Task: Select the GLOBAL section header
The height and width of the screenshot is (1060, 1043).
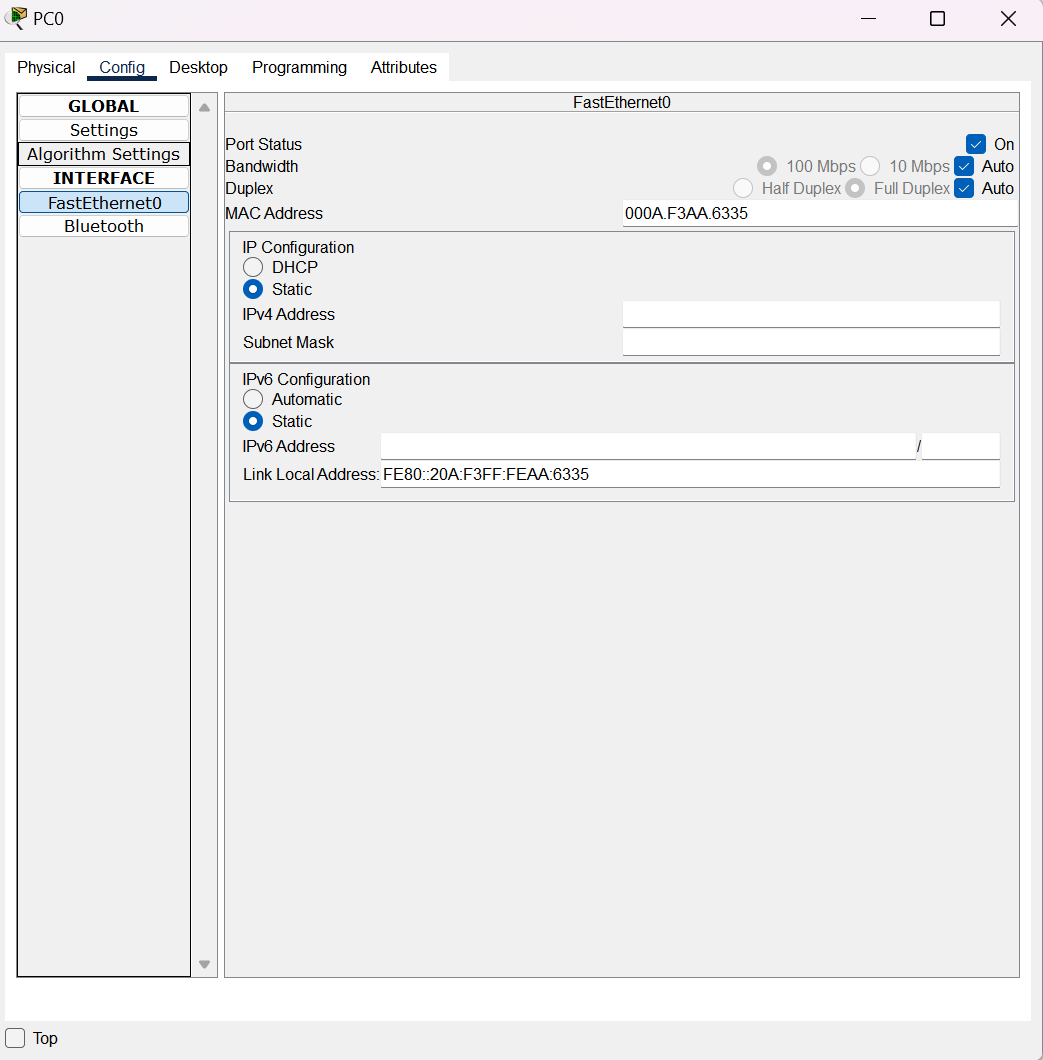Action: 104,106
